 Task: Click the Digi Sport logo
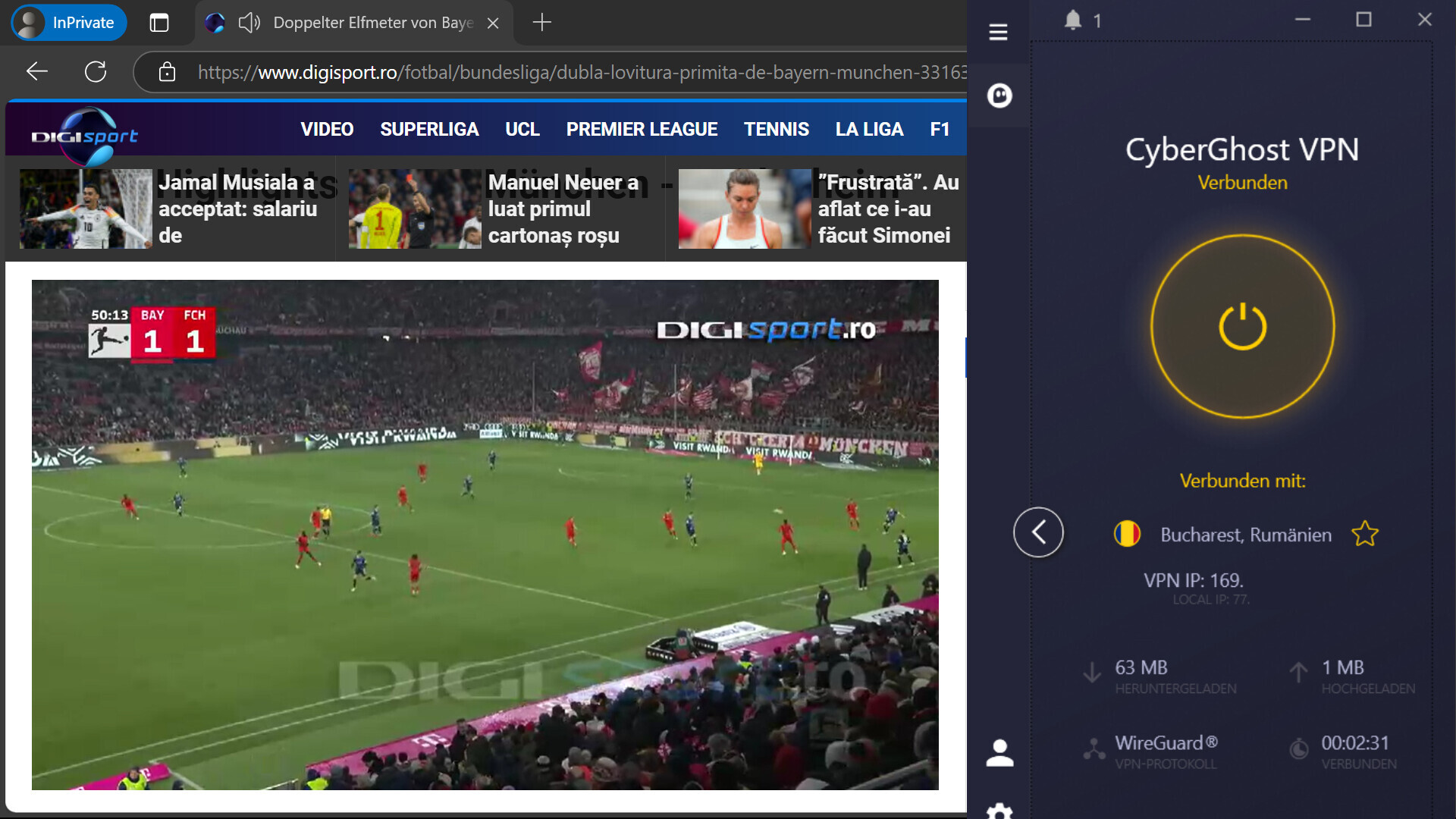pos(85,135)
